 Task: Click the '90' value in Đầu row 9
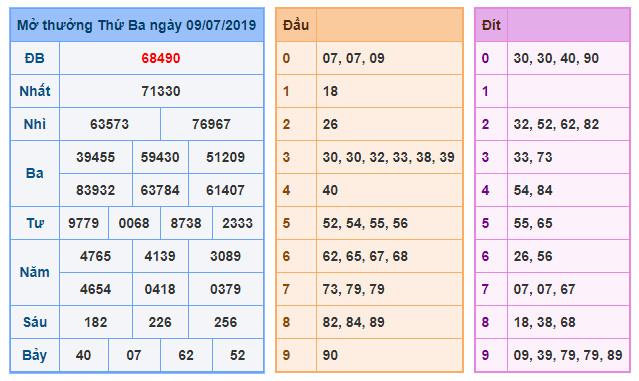330,355
